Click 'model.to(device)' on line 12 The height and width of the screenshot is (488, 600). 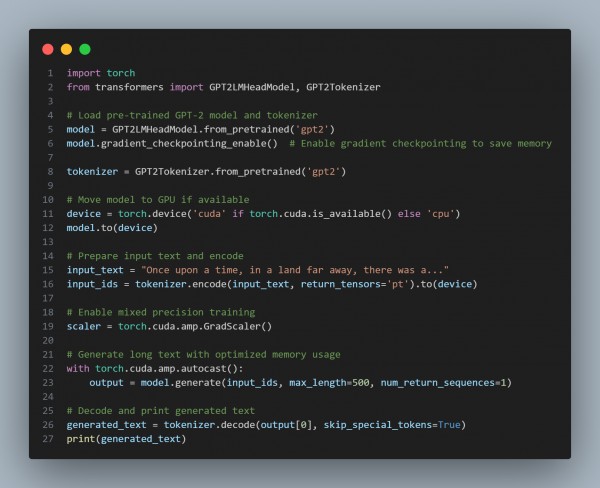pos(112,228)
